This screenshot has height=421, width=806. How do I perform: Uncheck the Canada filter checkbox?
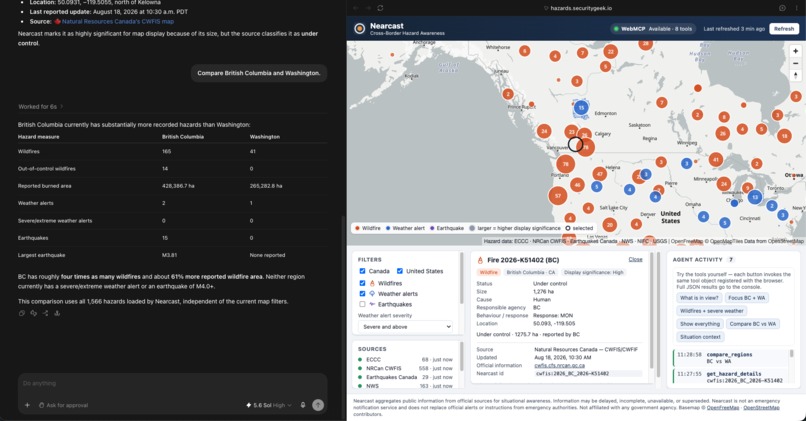[x=362, y=271]
